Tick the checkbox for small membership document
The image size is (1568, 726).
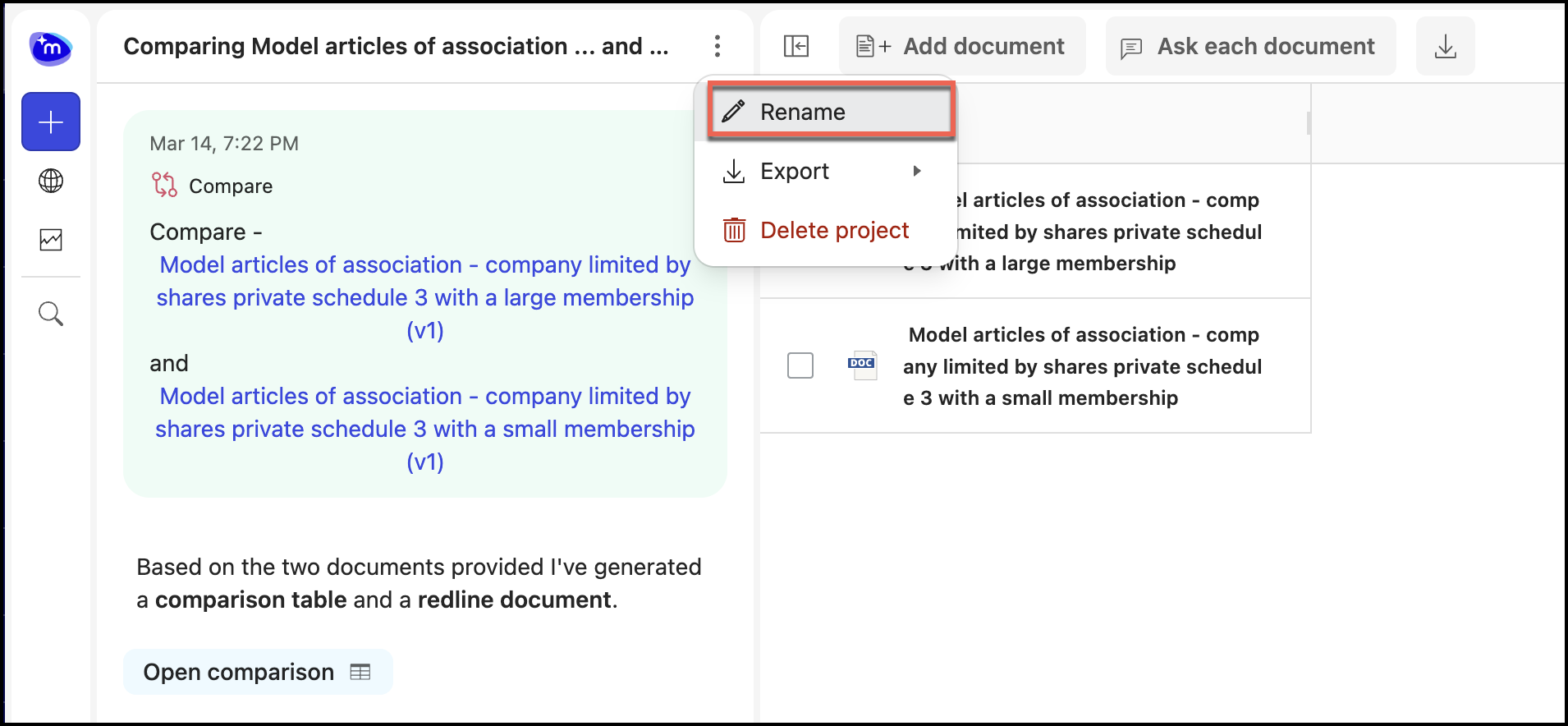click(x=800, y=365)
